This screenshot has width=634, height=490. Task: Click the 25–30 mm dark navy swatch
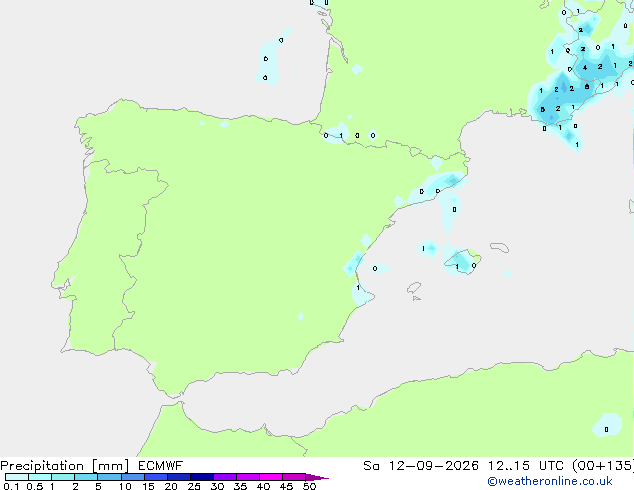click(x=201, y=477)
